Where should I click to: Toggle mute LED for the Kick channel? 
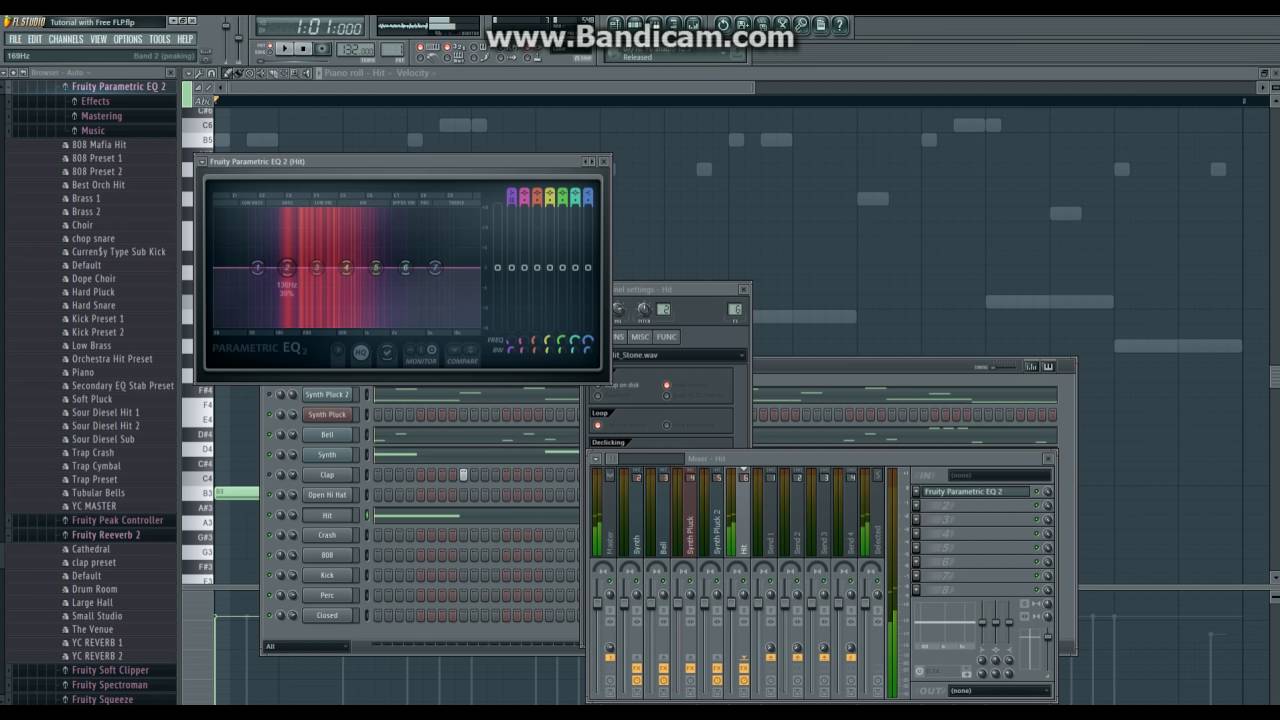pos(268,575)
